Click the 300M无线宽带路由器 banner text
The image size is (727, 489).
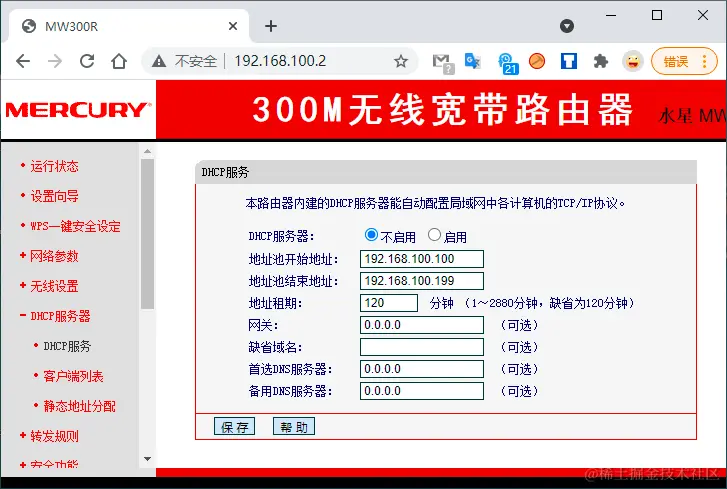[x=442, y=110]
